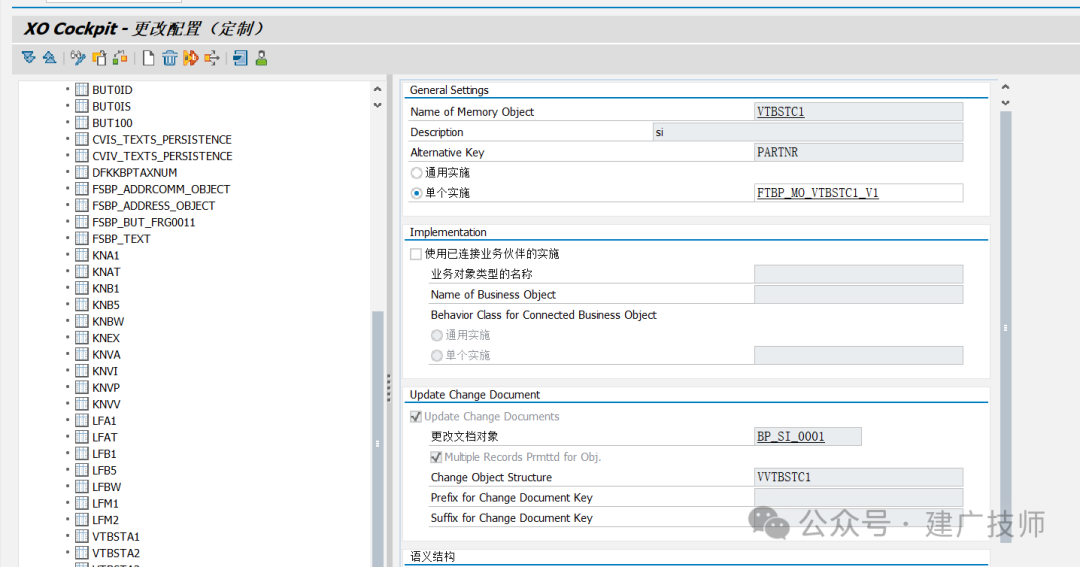Click the orange square with arrows icon

[211, 58]
